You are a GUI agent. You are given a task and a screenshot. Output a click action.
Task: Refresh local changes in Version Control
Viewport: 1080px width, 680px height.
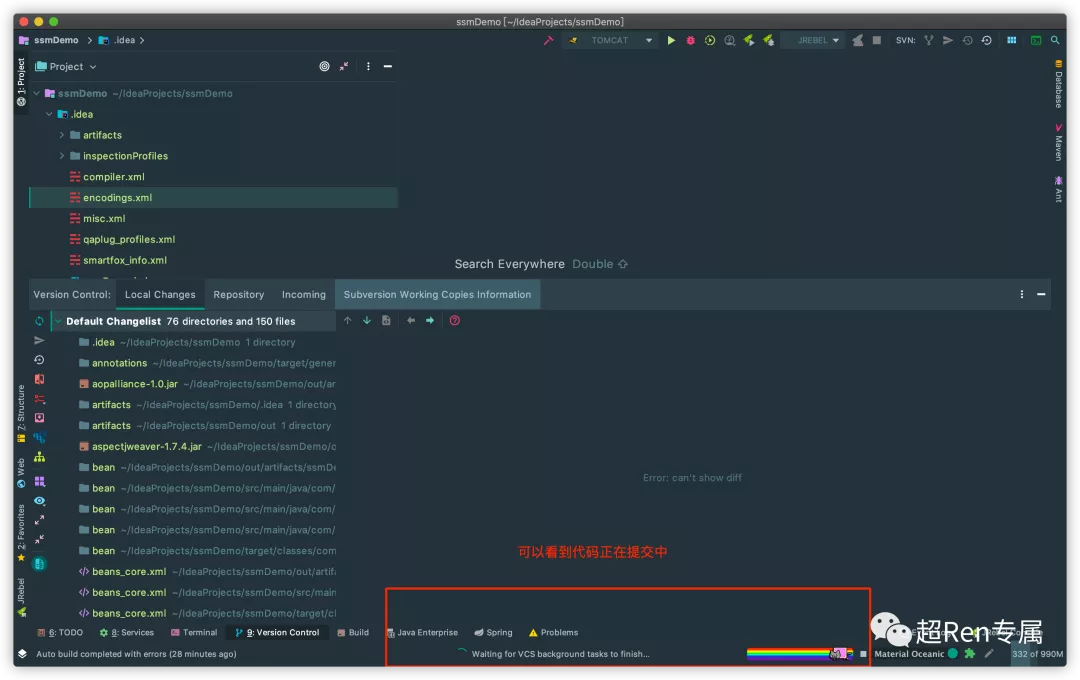[39, 321]
